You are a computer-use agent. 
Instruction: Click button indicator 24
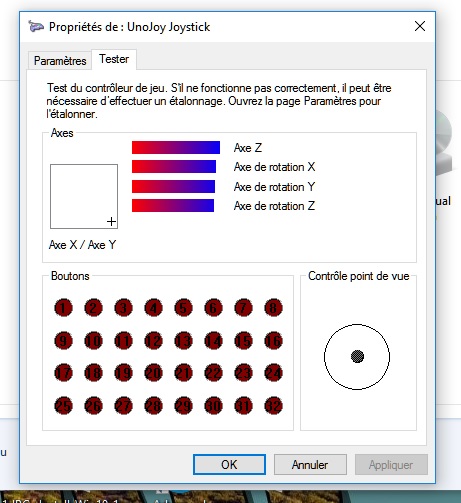(x=273, y=373)
